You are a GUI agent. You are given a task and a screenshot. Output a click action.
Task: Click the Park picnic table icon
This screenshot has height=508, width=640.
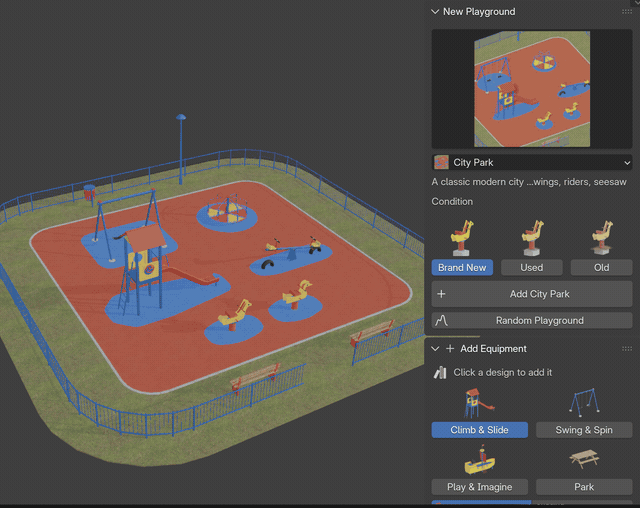584,459
